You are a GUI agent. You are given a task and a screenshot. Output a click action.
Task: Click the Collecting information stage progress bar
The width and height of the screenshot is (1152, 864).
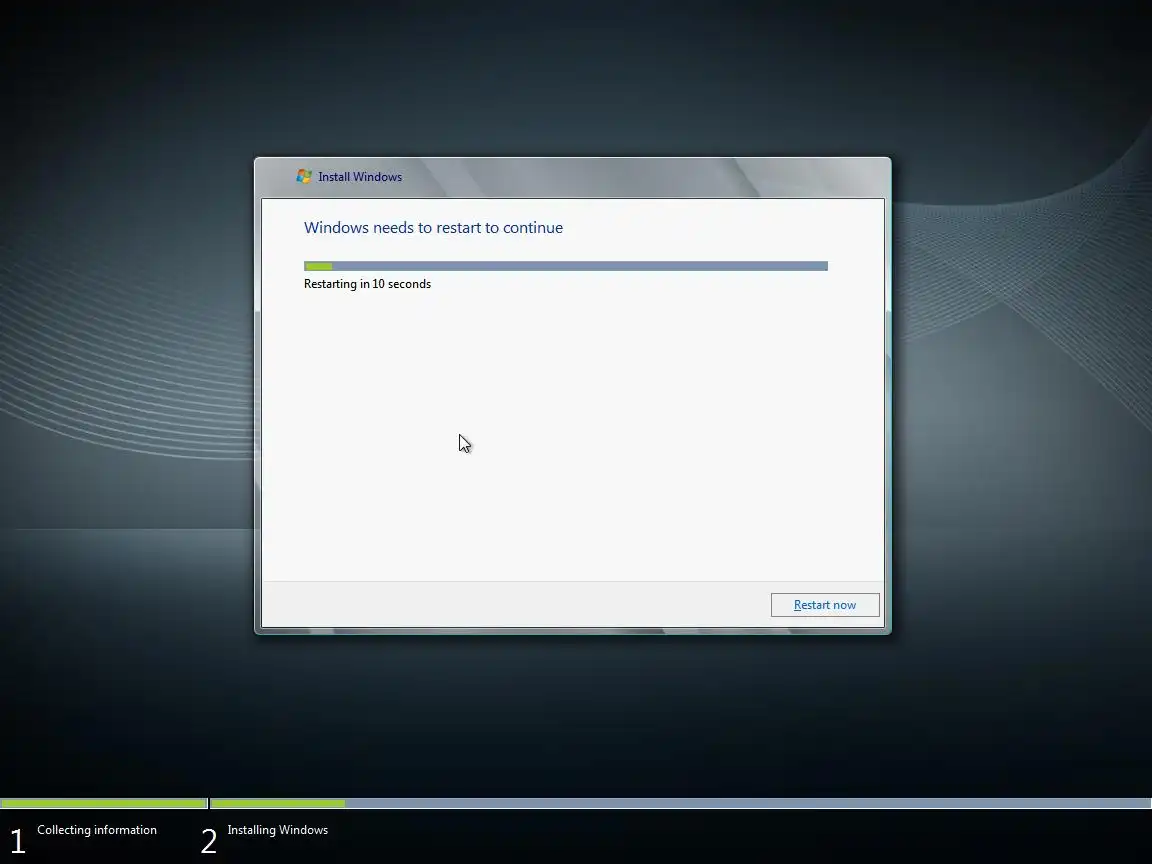[x=104, y=803]
